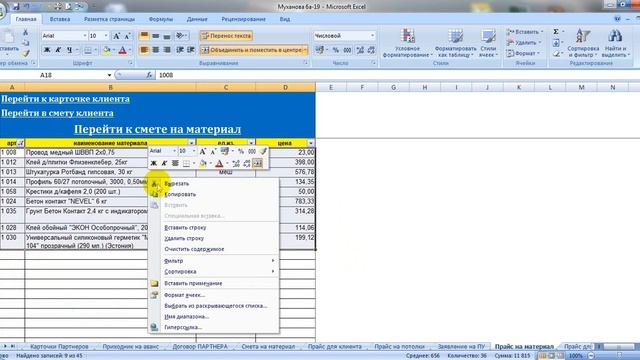Viewport: 640px width, 360px height.
Task: Follow link 'Перейти к смете на материал'
Action: click(157, 129)
